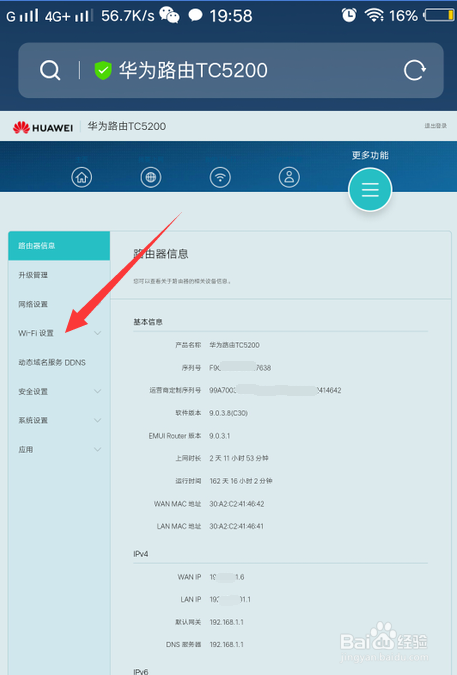457x675 pixels.
Task: Reload the page with the refresh icon
Action: (414, 70)
